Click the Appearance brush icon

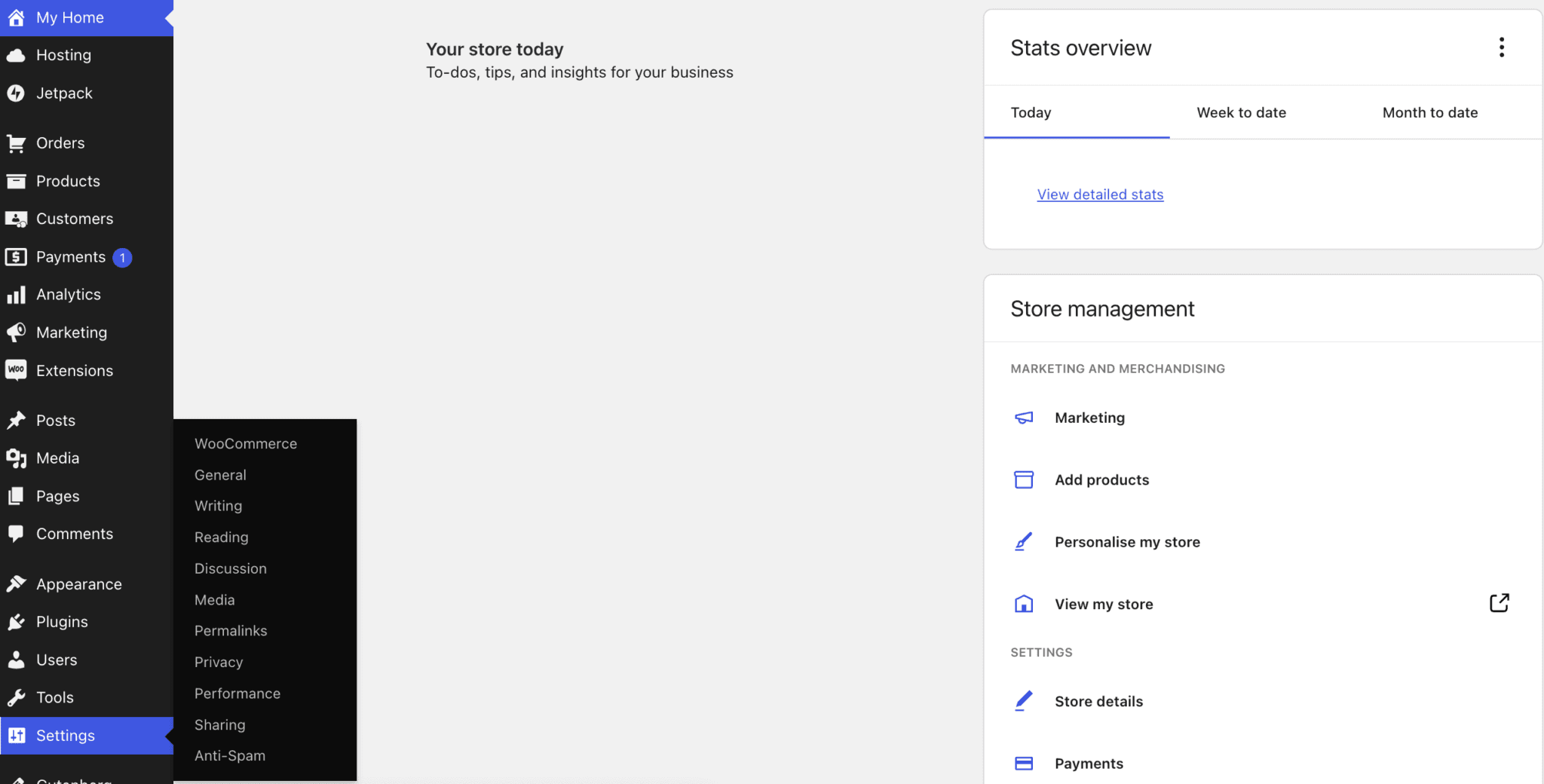pos(16,584)
